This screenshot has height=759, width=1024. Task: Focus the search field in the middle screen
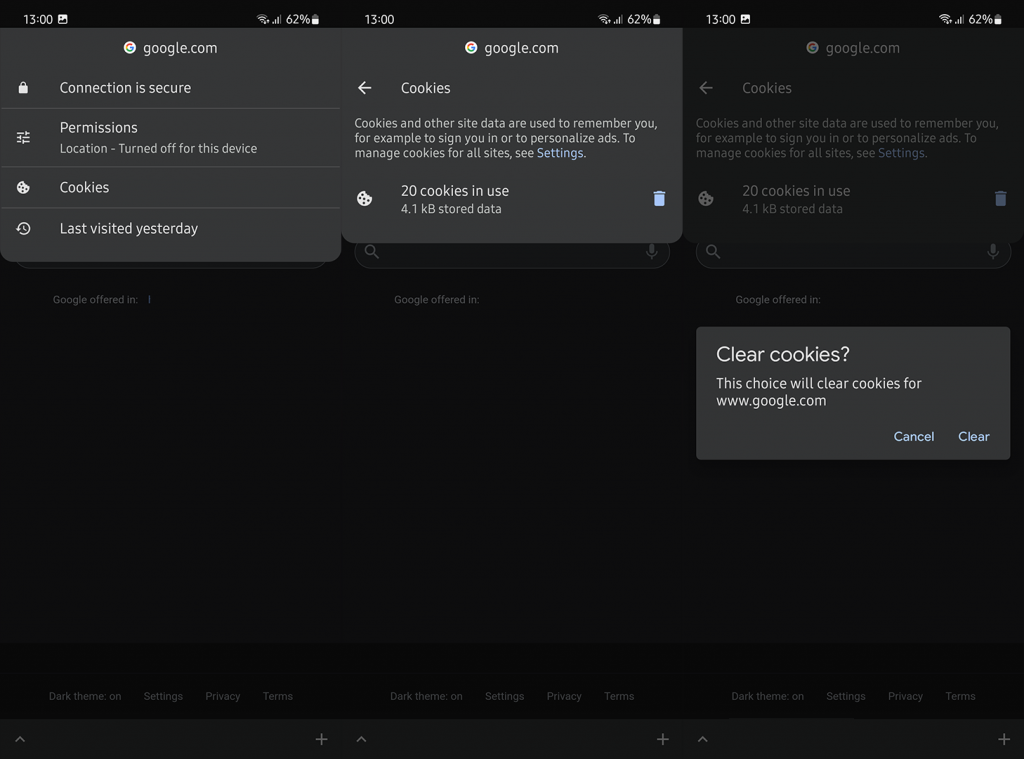[511, 253]
